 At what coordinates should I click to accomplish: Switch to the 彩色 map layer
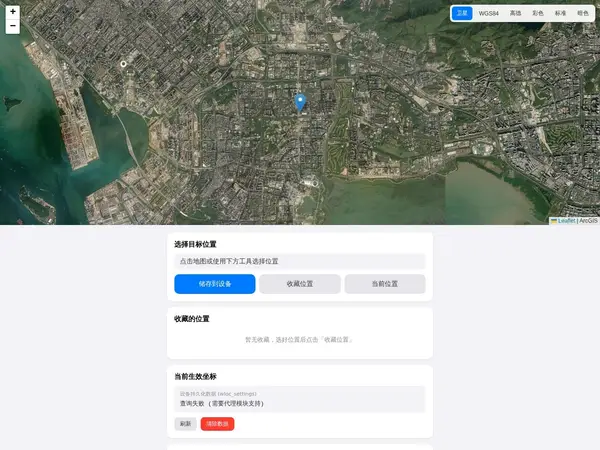click(538, 13)
